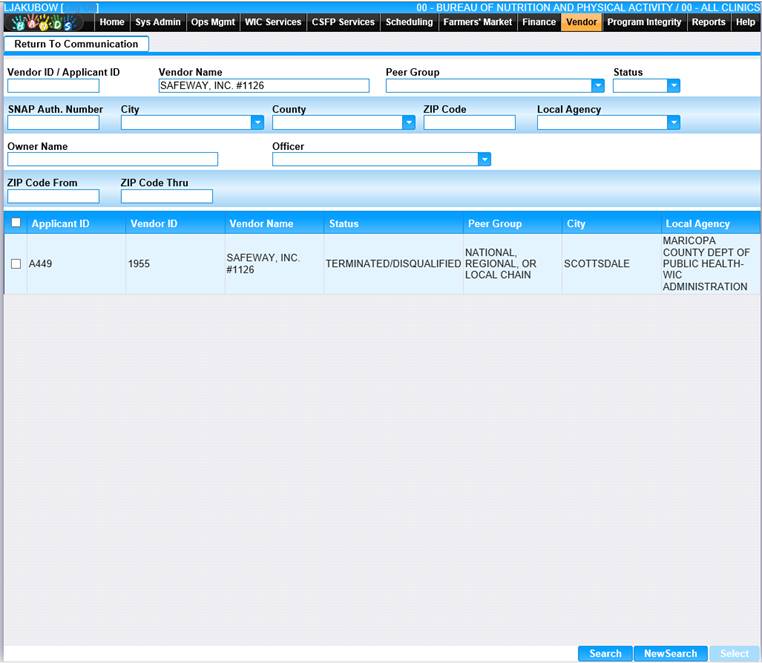Open the Finance menu
This screenshot has height=663, width=762.
[539, 22]
